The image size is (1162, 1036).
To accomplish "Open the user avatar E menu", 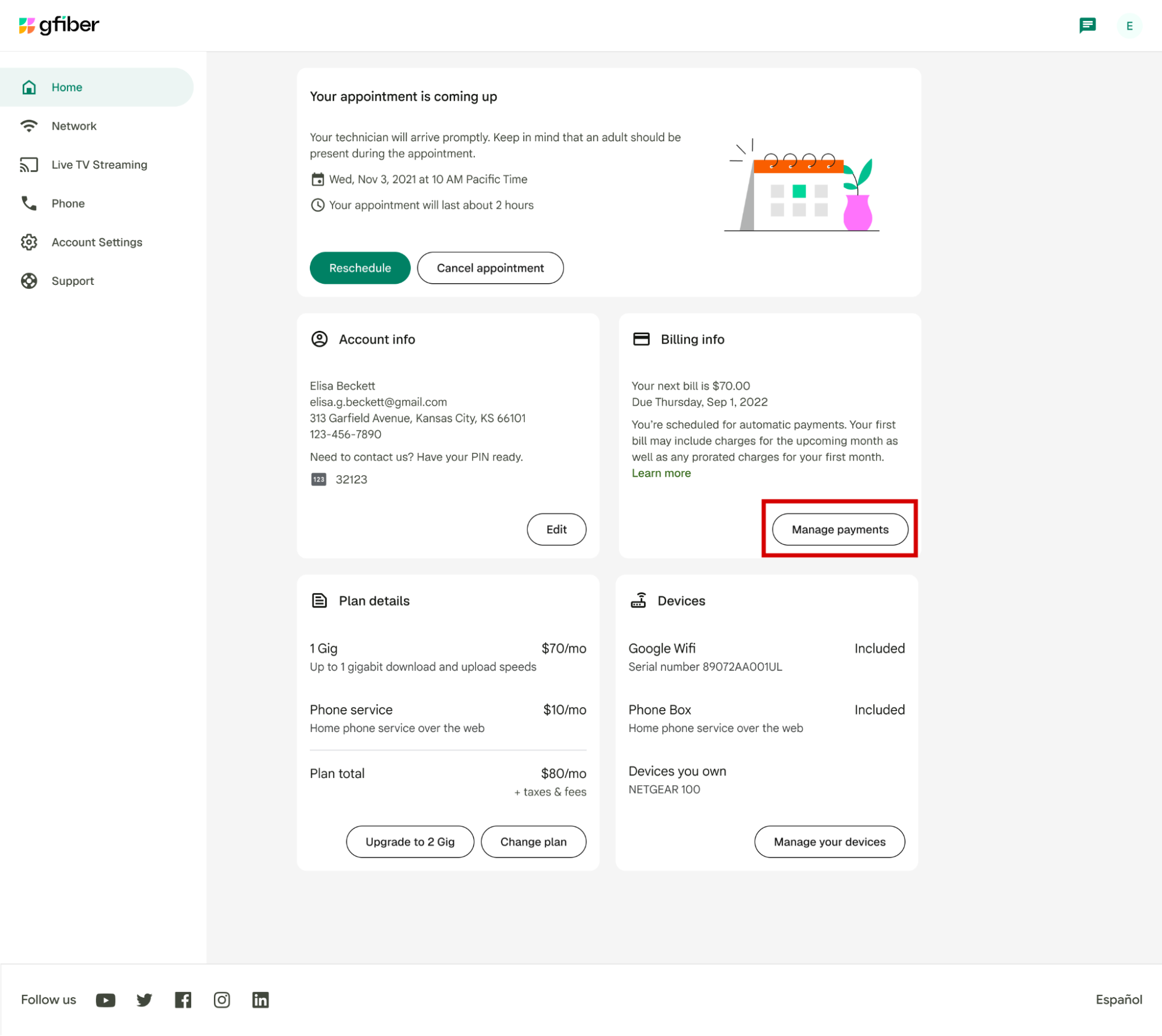I will [1129, 26].
